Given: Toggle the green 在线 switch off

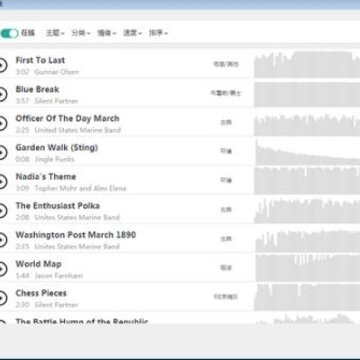Looking at the screenshot, I should 9,33.
